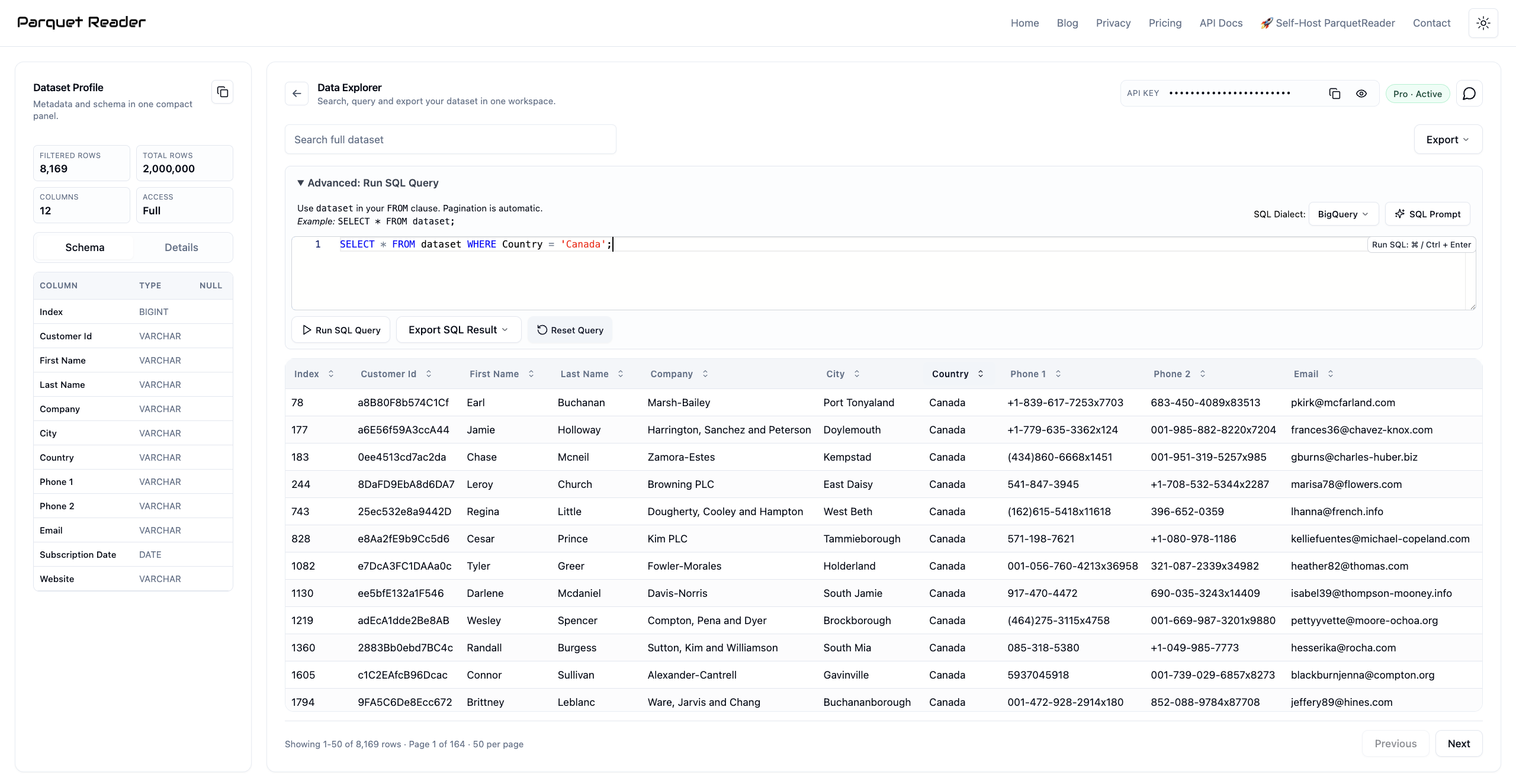Click the SQL Prompt sparkle button
Screen dimensions: 1516x784
(x=1427, y=214)
